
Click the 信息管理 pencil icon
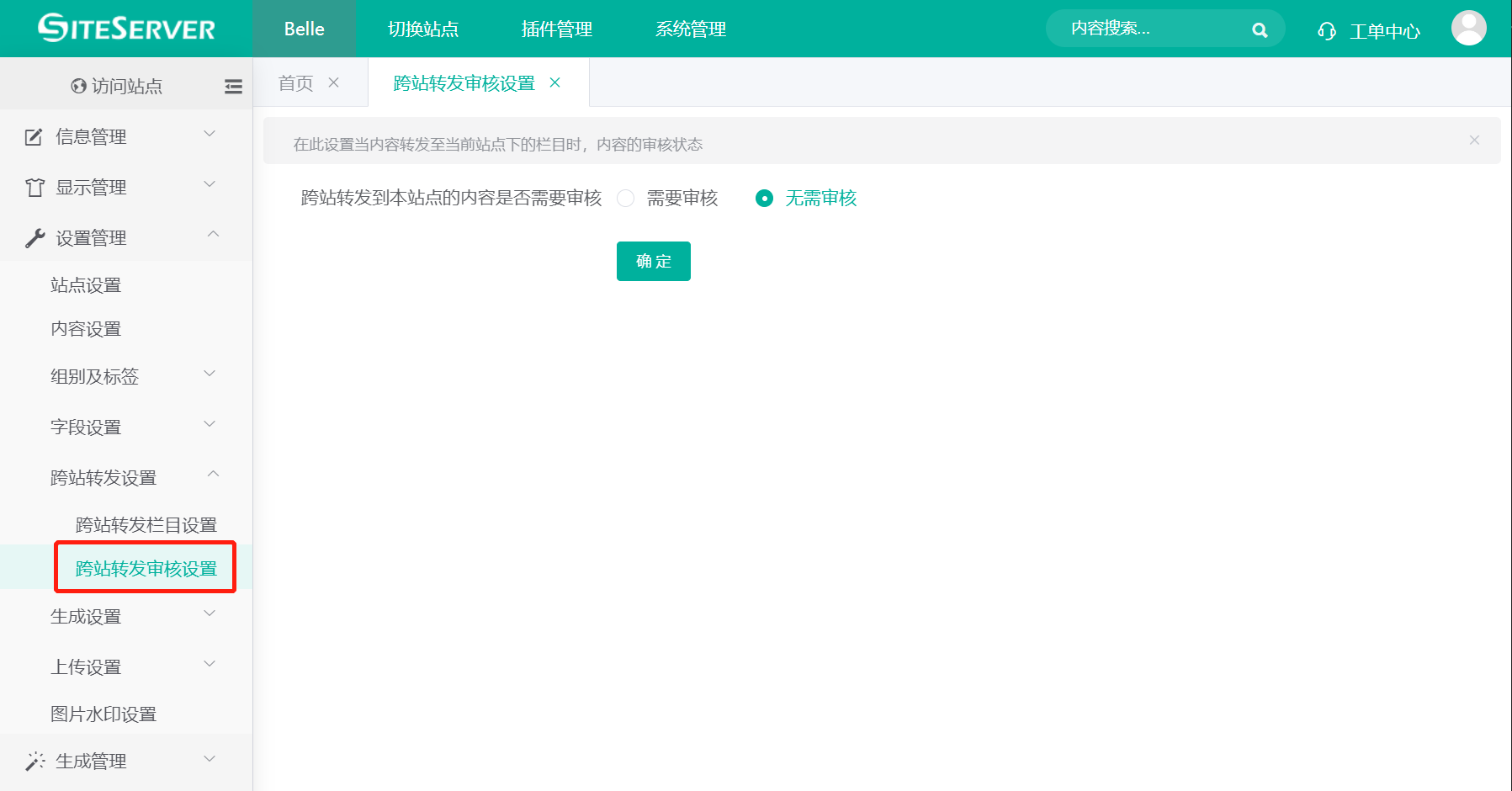(x=34, y=136)
